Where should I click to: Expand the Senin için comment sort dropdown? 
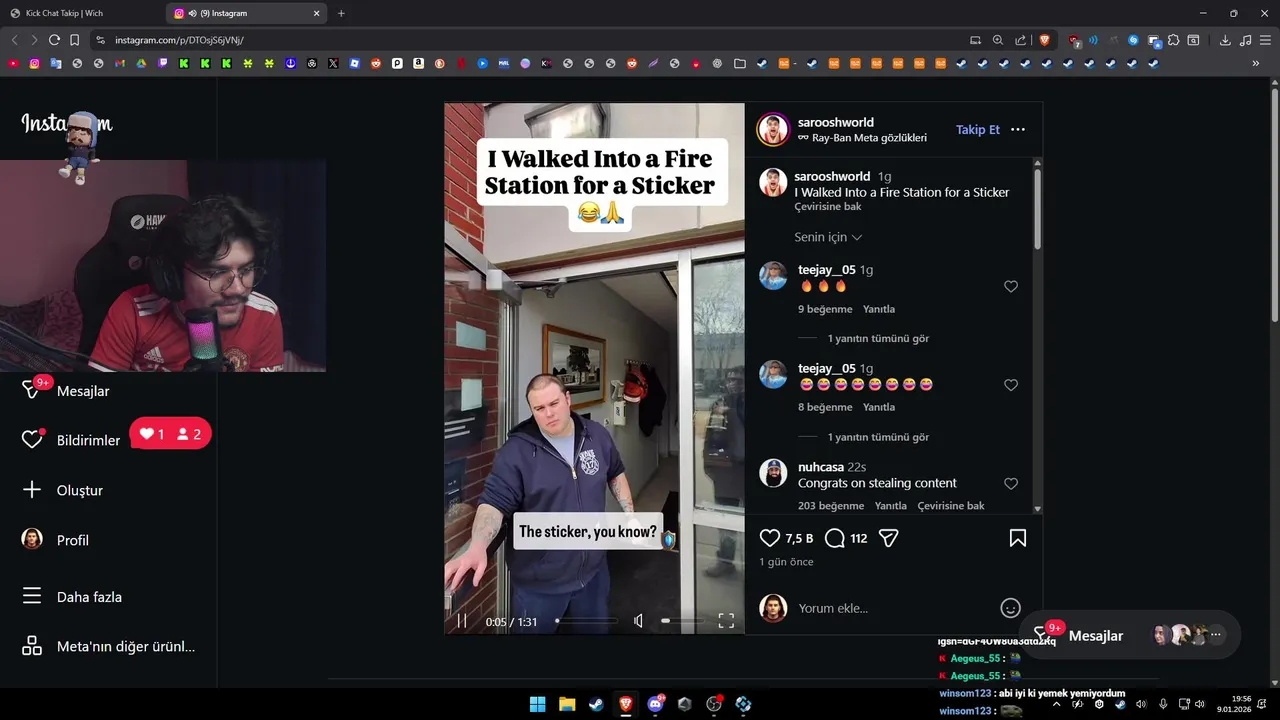coord(828,237)
